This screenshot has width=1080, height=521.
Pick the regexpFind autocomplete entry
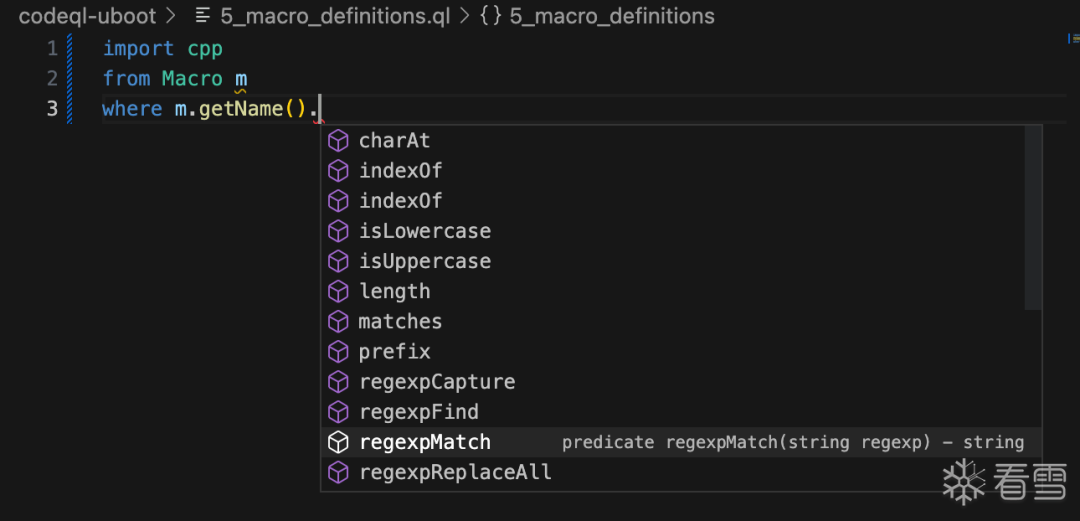[x=418, y=412]
